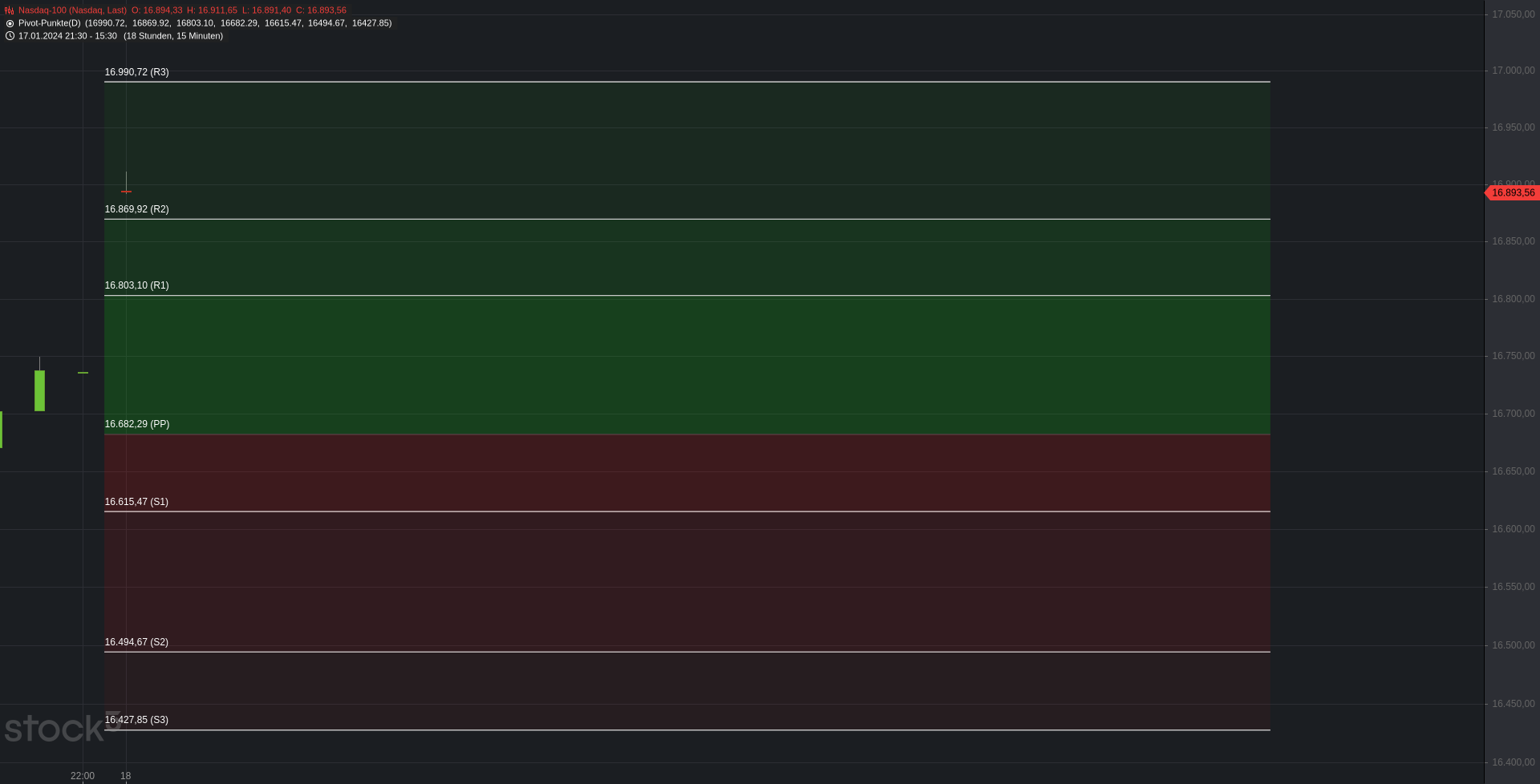The width and height of the screenshot is (1540, 784).
Task: Select the Nasdaq-100 (Nasdaq, Last) legend label
Action: (72, 10)
